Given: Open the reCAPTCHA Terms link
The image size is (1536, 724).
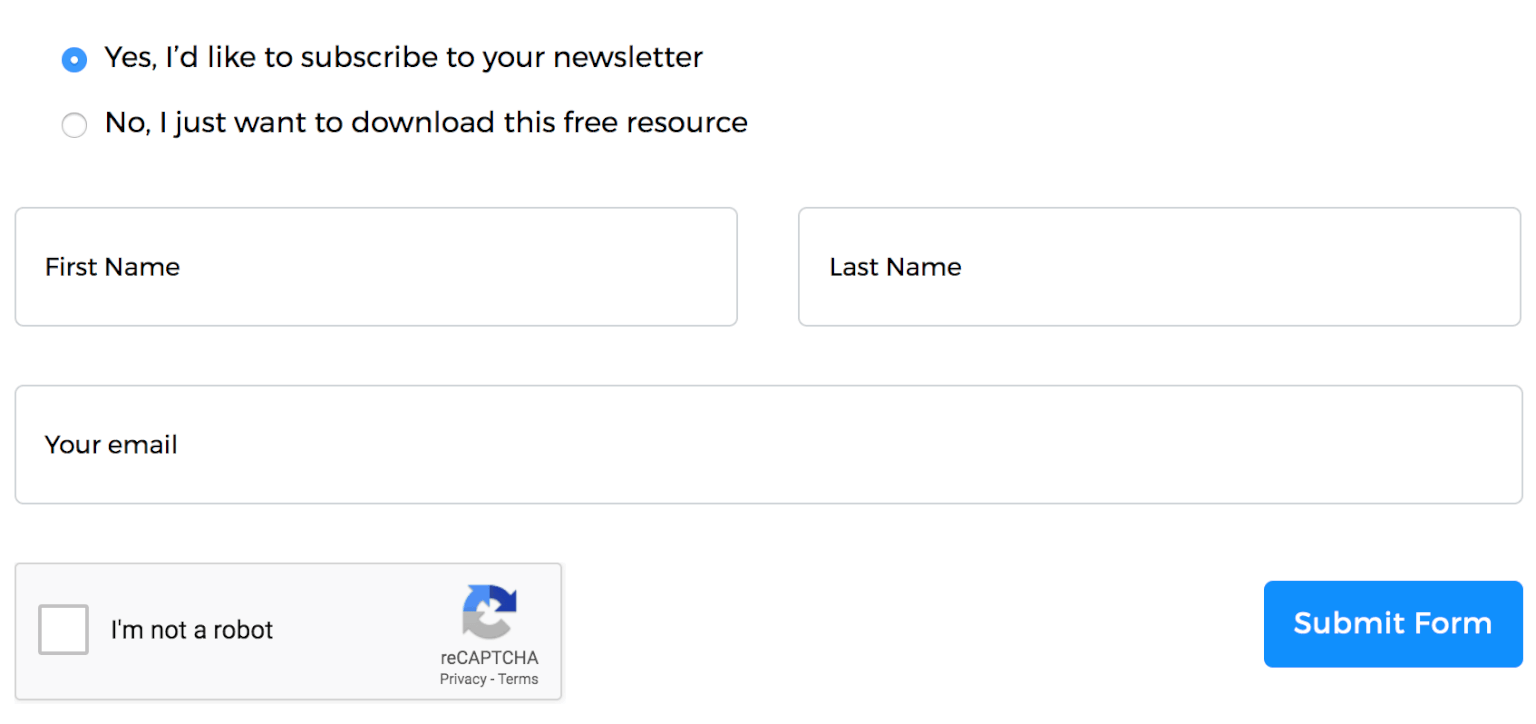Looking at the screenshot, I should [x=518, y=679].
